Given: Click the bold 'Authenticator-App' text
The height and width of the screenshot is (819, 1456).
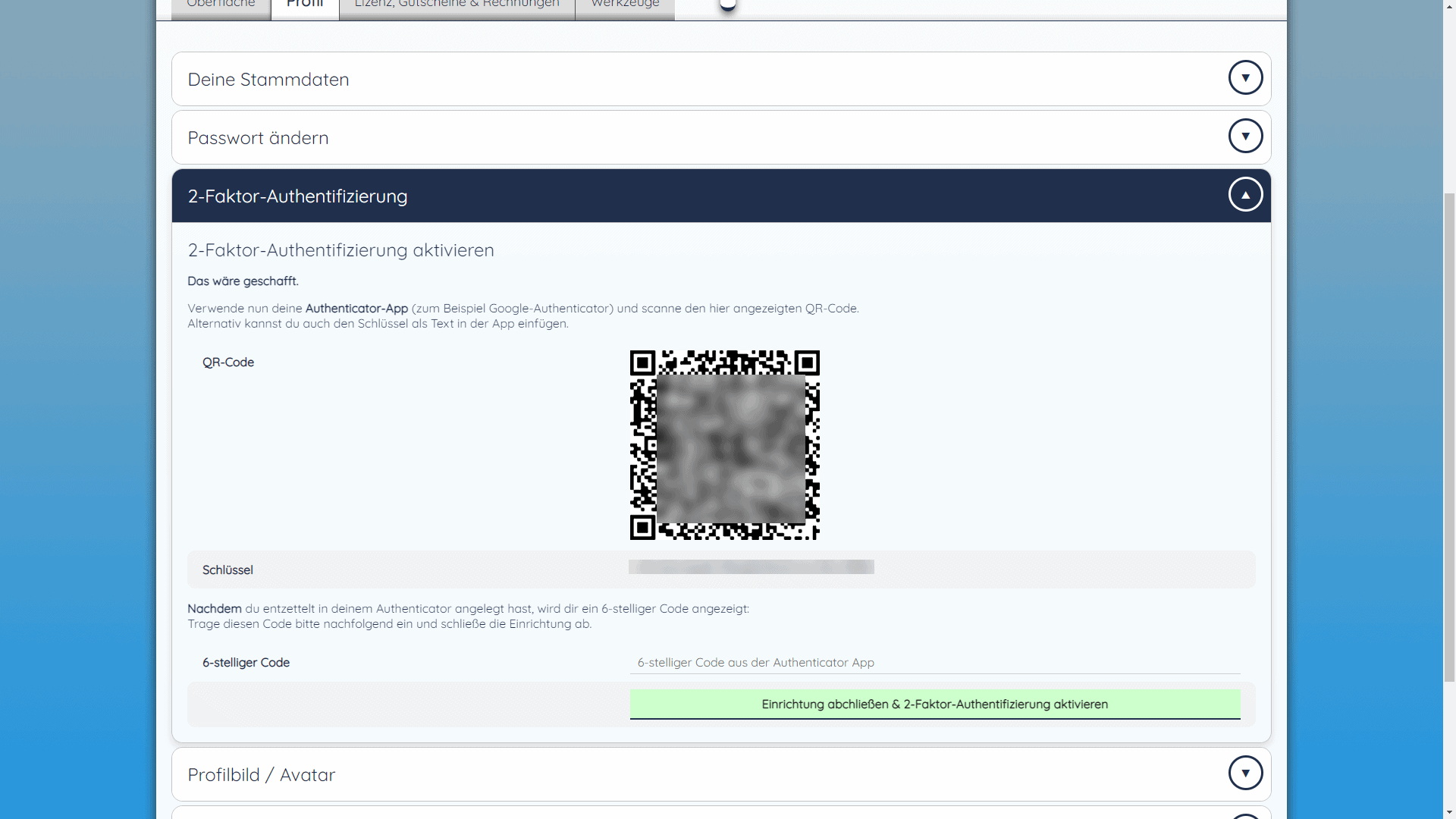Looking at the screenshot, I should coord(356,309).
